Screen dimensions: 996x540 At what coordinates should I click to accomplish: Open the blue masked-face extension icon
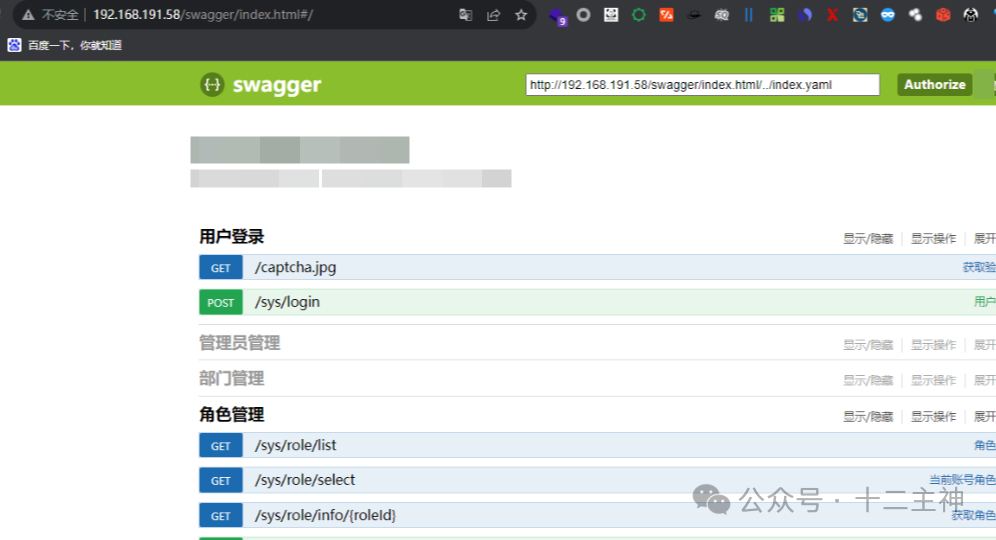(888, 15)
